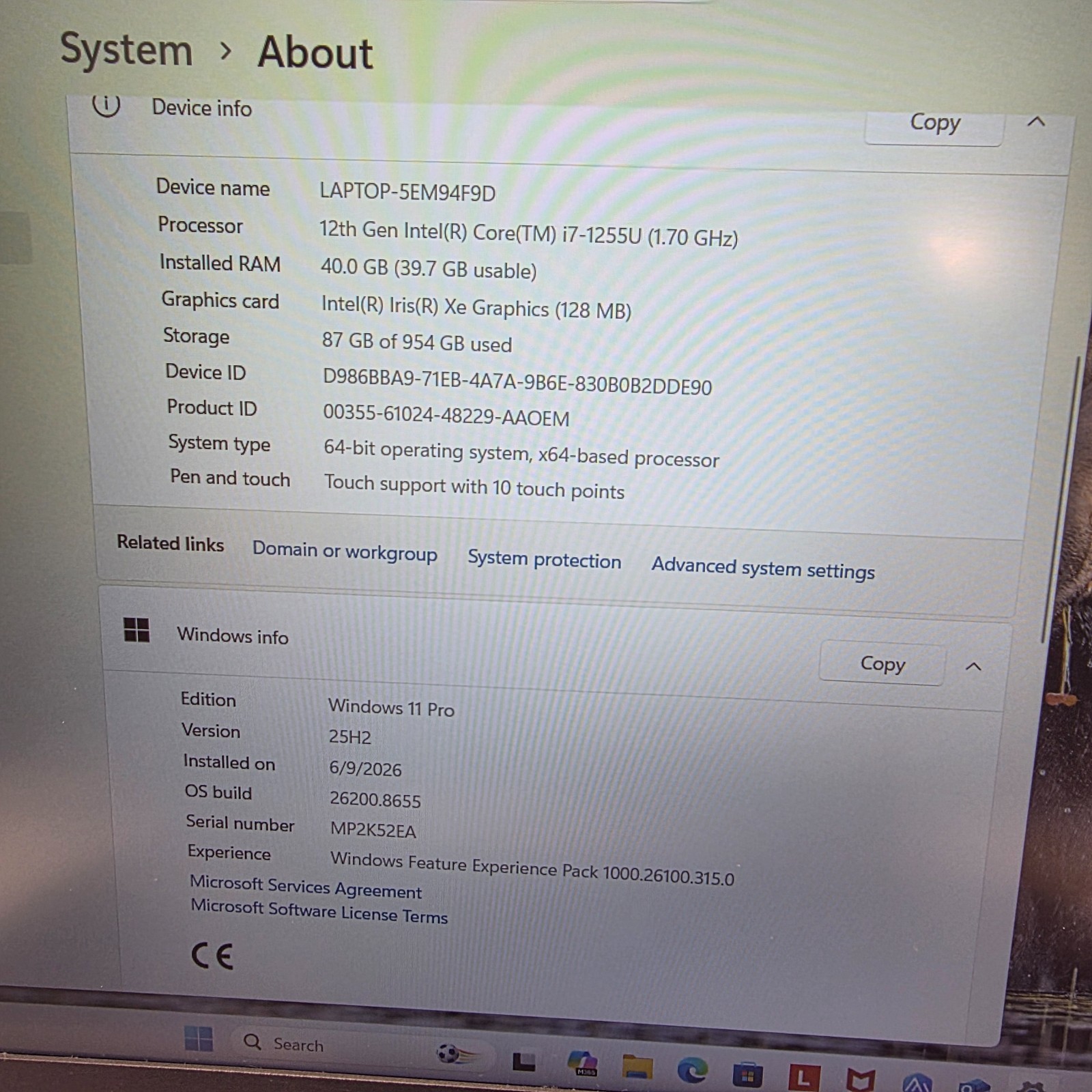Open McAfee from the taskbar
The width and height of the screenshot is (1092, 1092).
click(860, 1080)
